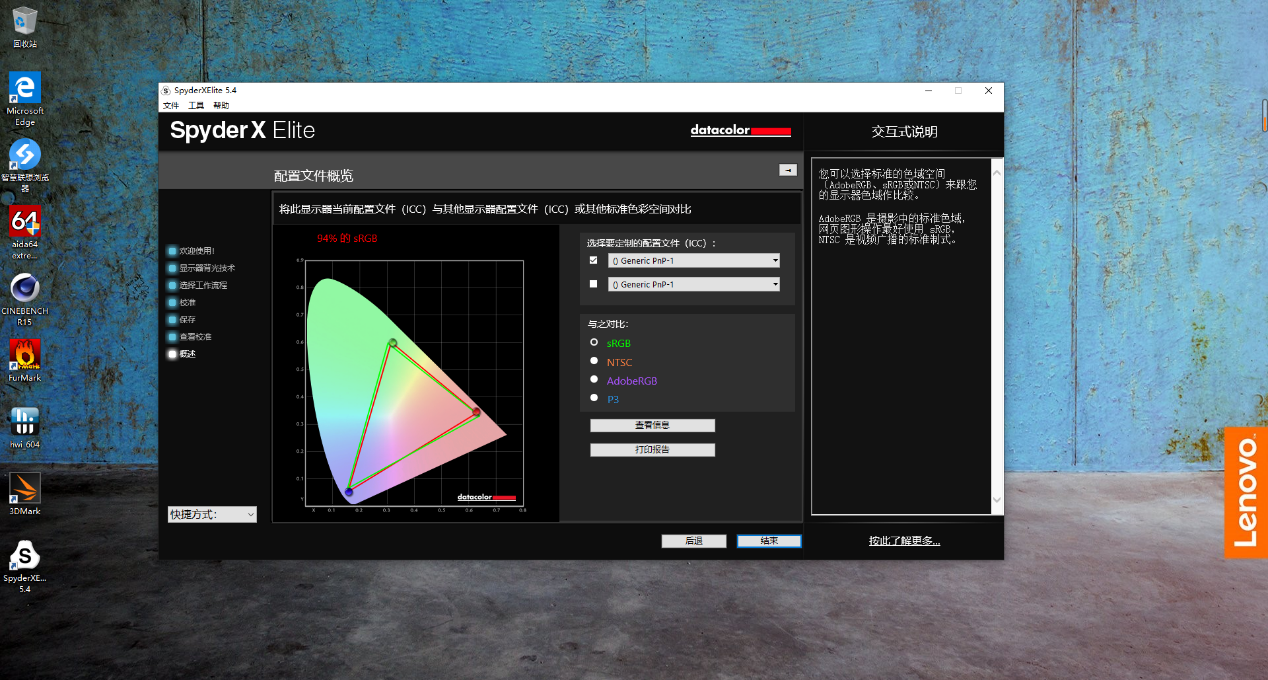Open the first Generic PnP-1 ICC dropdown
This screenshot has width=1268, height=680.
click(x=694, y=260)
